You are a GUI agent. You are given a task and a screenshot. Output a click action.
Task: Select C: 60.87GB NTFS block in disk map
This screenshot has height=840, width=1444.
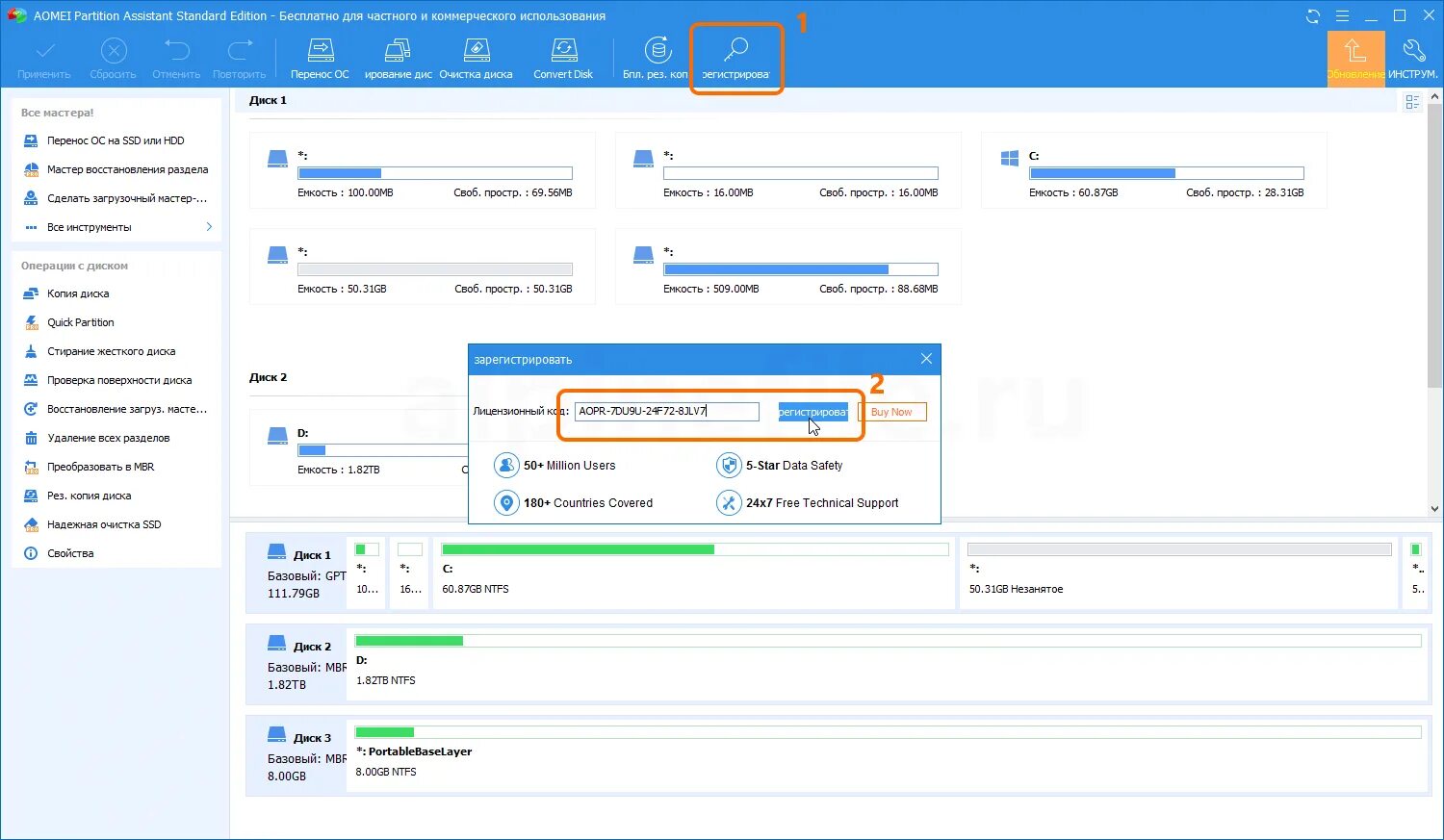pyautogui.click(x=694, y=573)
